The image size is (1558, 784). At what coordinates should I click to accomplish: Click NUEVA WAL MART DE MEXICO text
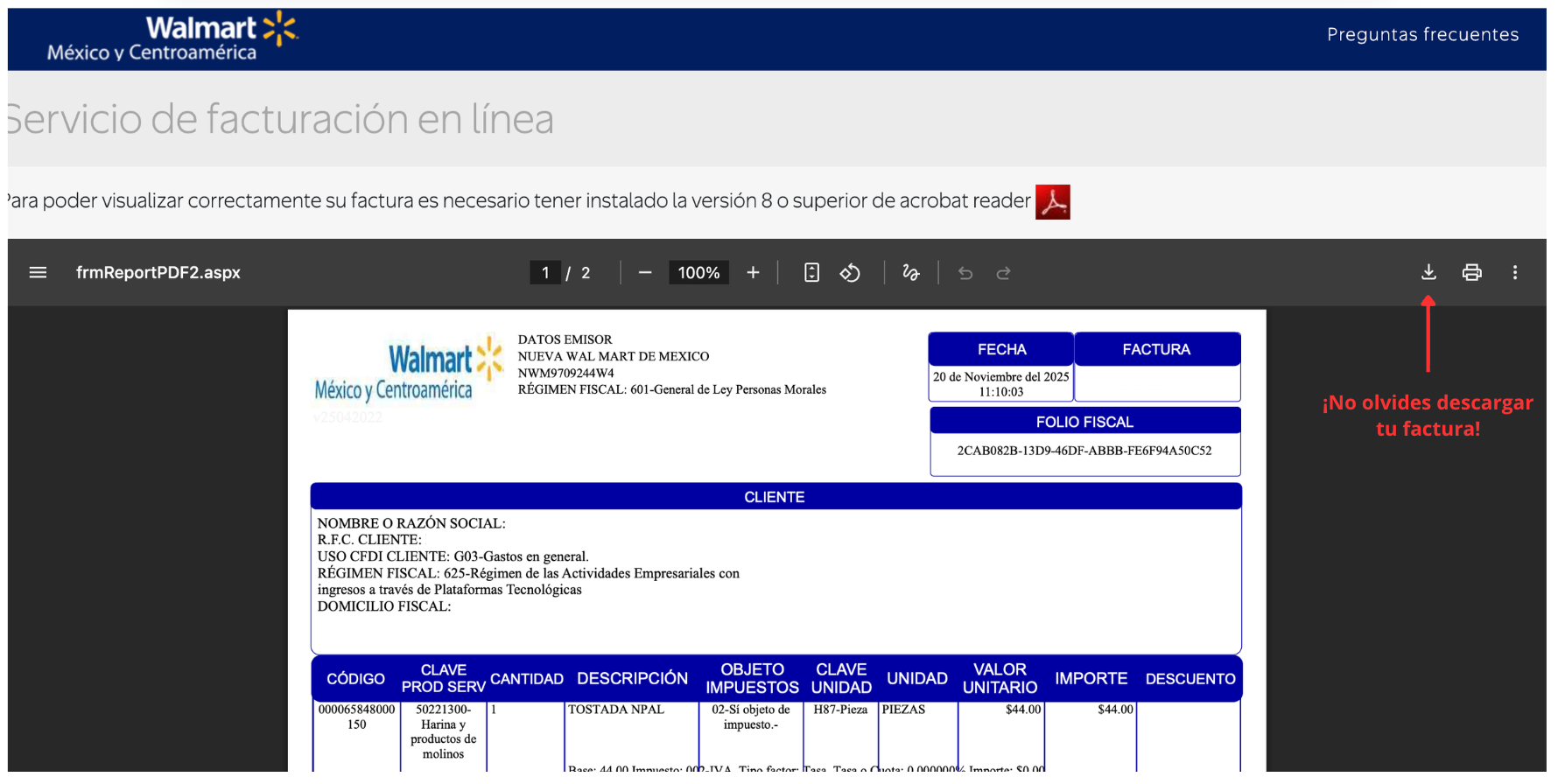click(x=614, y=356)
